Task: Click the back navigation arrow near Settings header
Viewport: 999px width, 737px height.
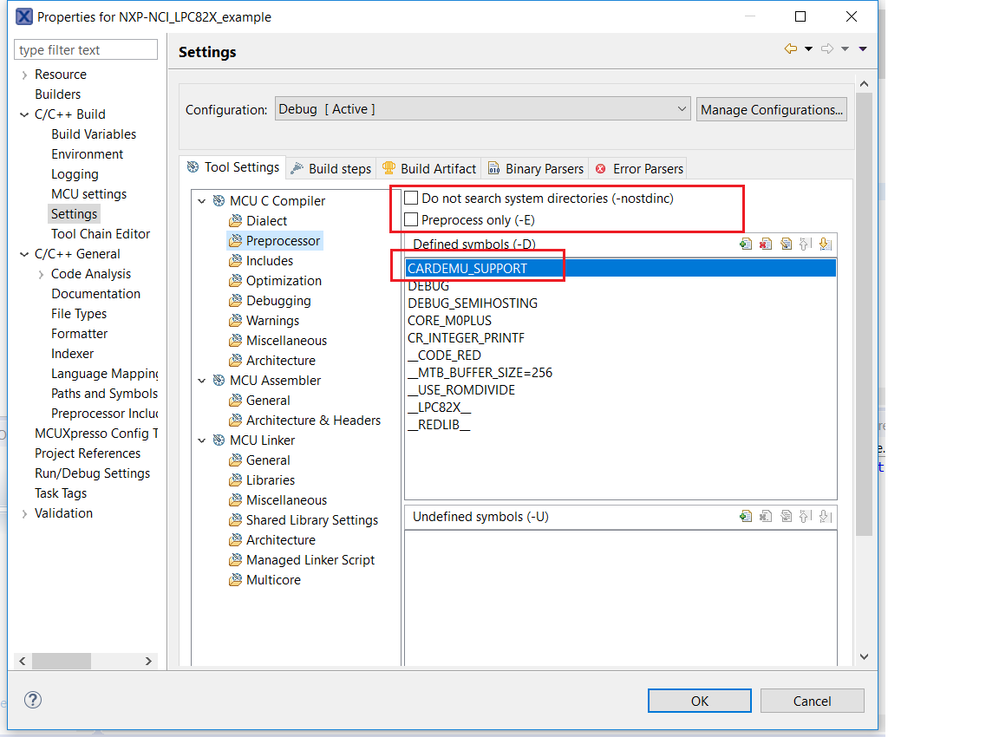Action: pyautogui.click(x=789, y=48)
